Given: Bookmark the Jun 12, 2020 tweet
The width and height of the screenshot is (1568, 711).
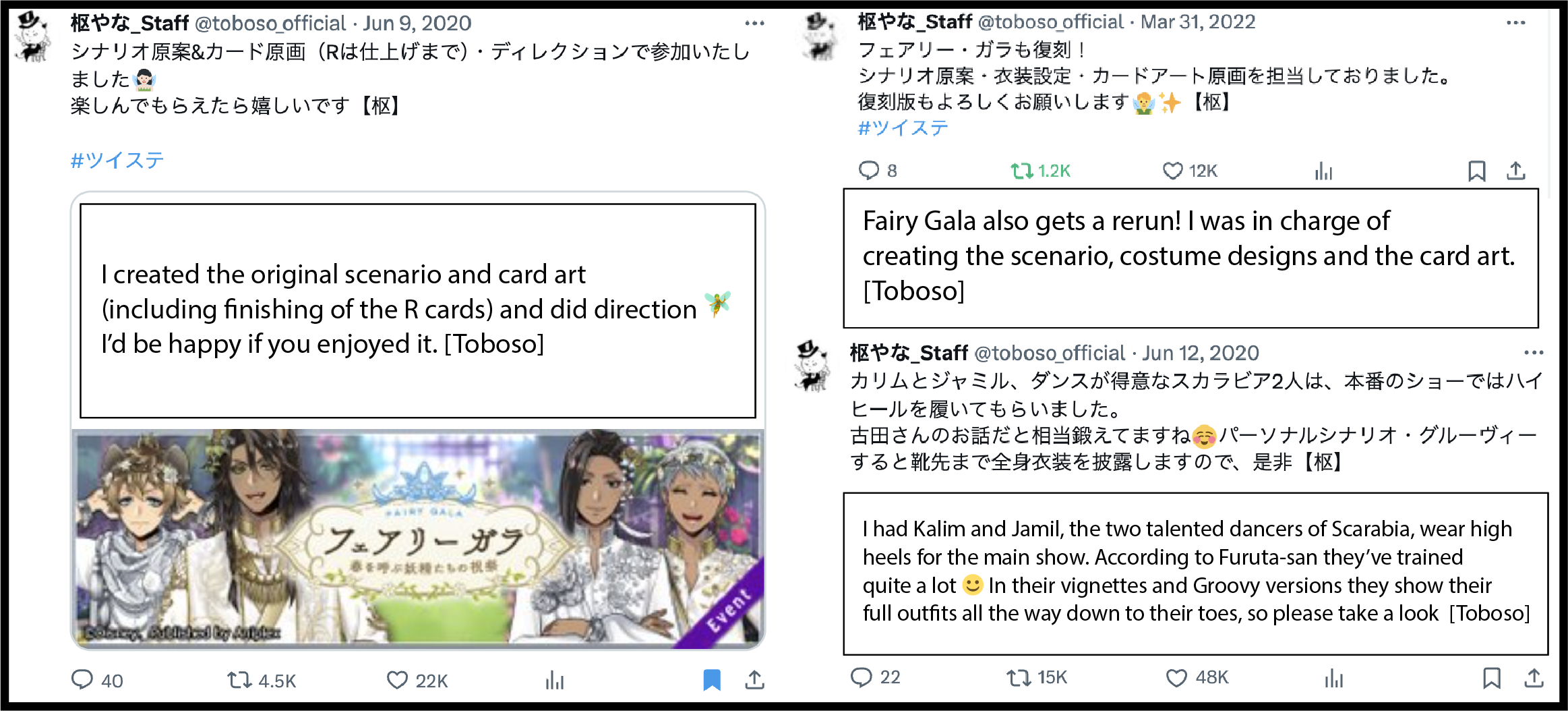Looking at the screenshot, I should coord(1492,678).
